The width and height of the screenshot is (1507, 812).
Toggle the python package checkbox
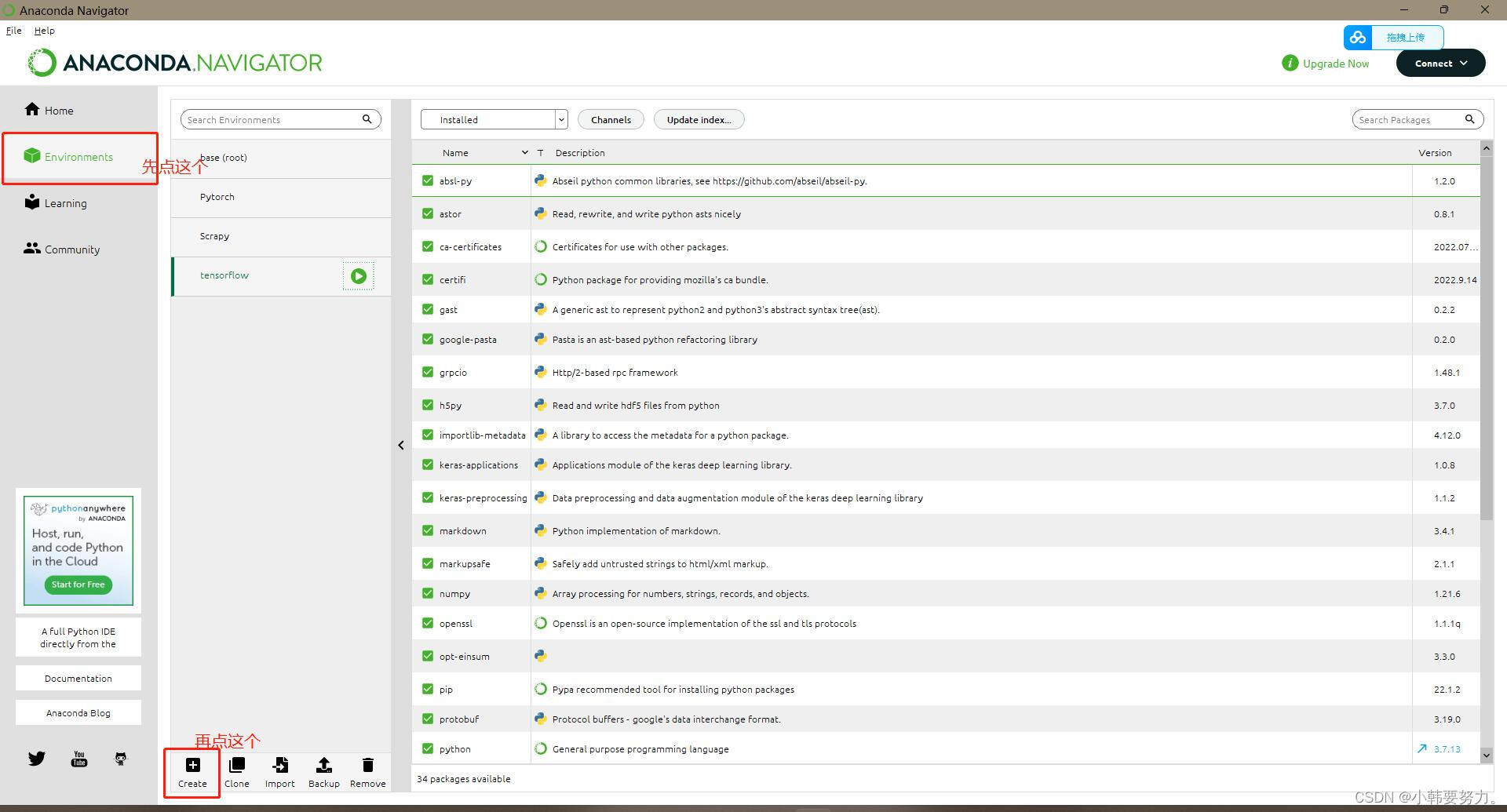pyautogui.click(x=428, y=748)
